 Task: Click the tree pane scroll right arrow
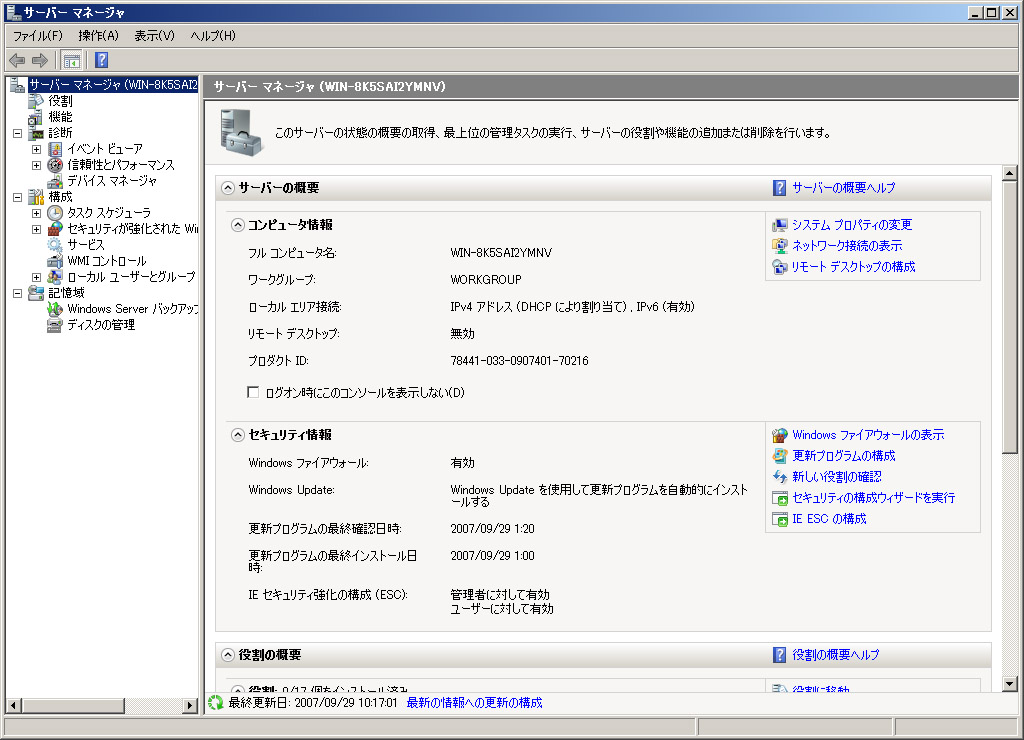point(190,705)
